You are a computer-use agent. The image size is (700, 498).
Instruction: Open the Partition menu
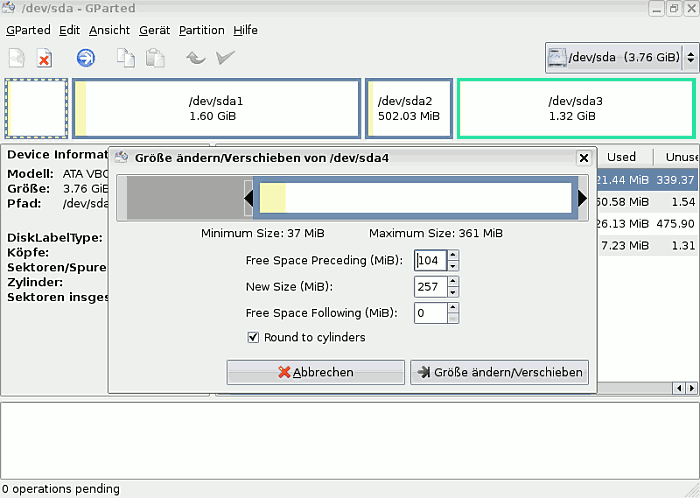coord(202,30)
